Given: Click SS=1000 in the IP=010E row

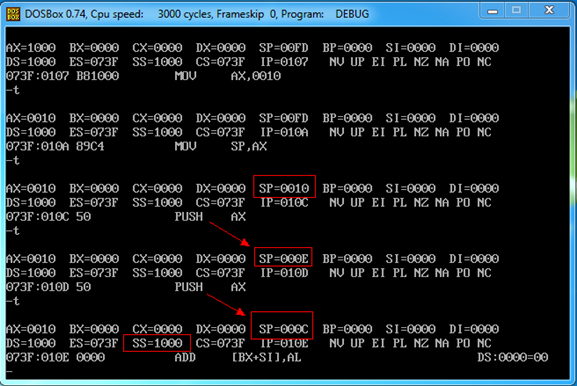Looking at the screenshot, I should click(157, 343).
